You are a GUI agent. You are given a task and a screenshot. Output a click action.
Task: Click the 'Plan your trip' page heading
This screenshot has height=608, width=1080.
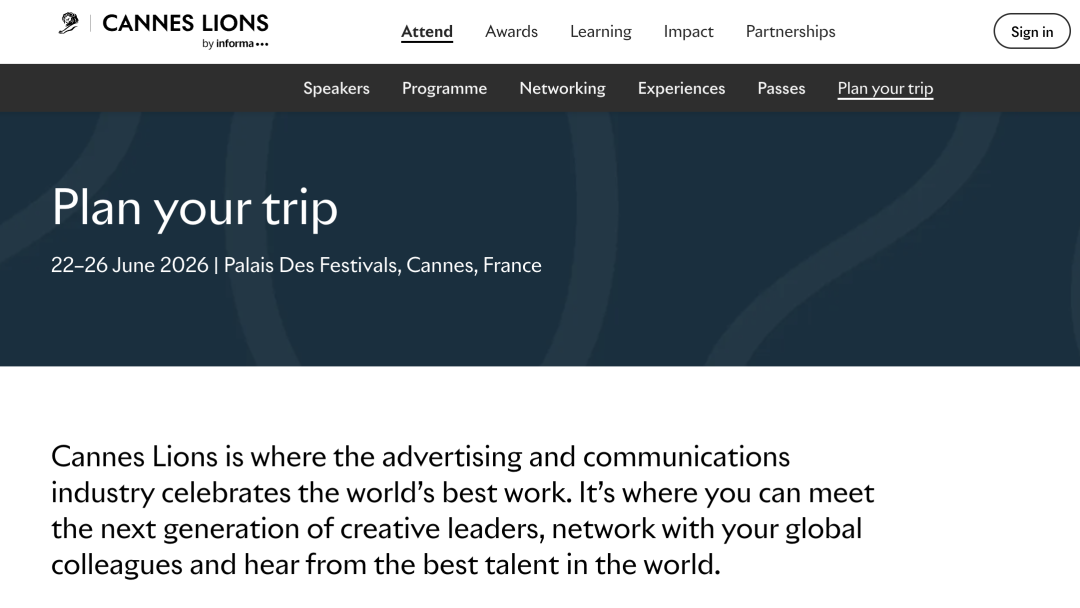pos(195,207)
